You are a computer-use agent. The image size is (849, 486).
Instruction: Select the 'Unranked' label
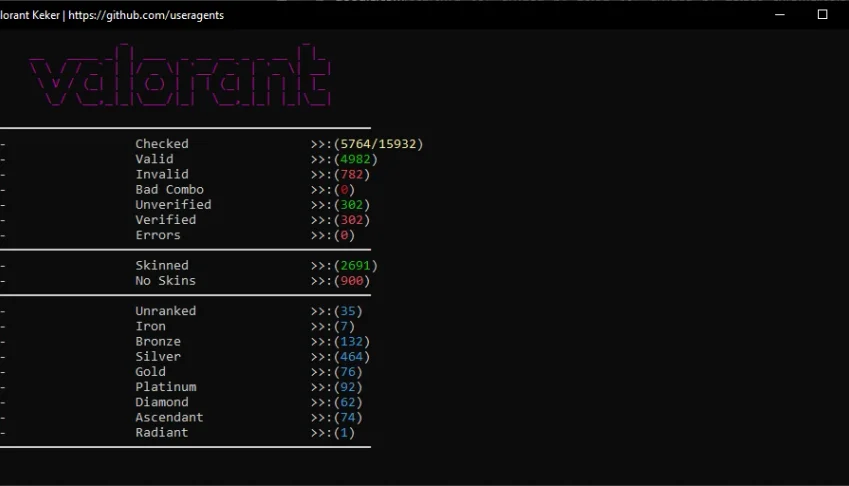coord(166,311)
